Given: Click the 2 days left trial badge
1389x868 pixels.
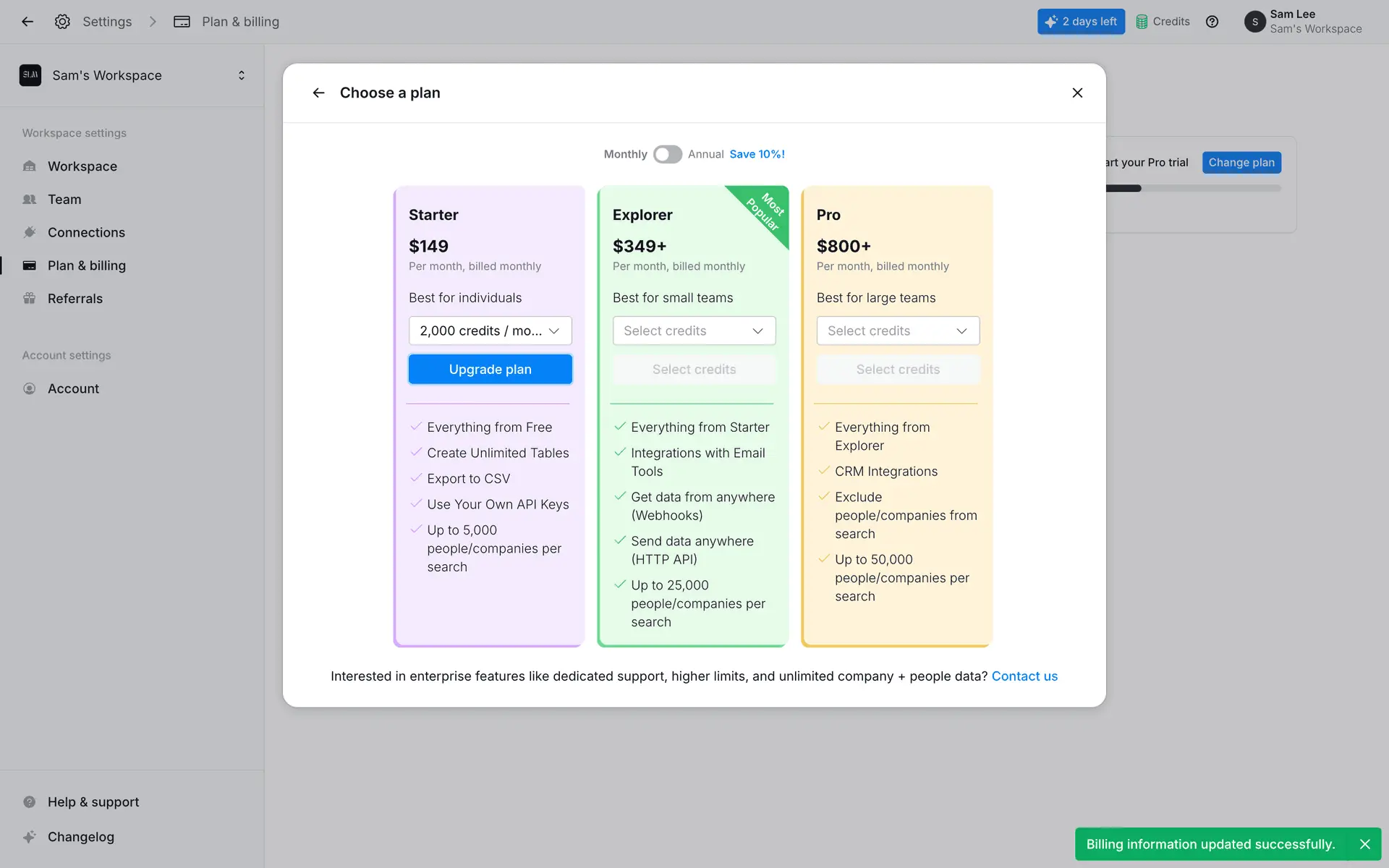Looking at the screenshot, I should [x=1081, y=22].
